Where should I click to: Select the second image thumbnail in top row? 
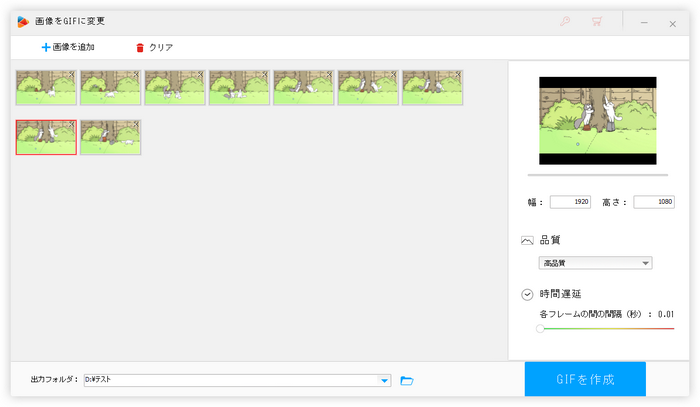(x=110, y=87)
